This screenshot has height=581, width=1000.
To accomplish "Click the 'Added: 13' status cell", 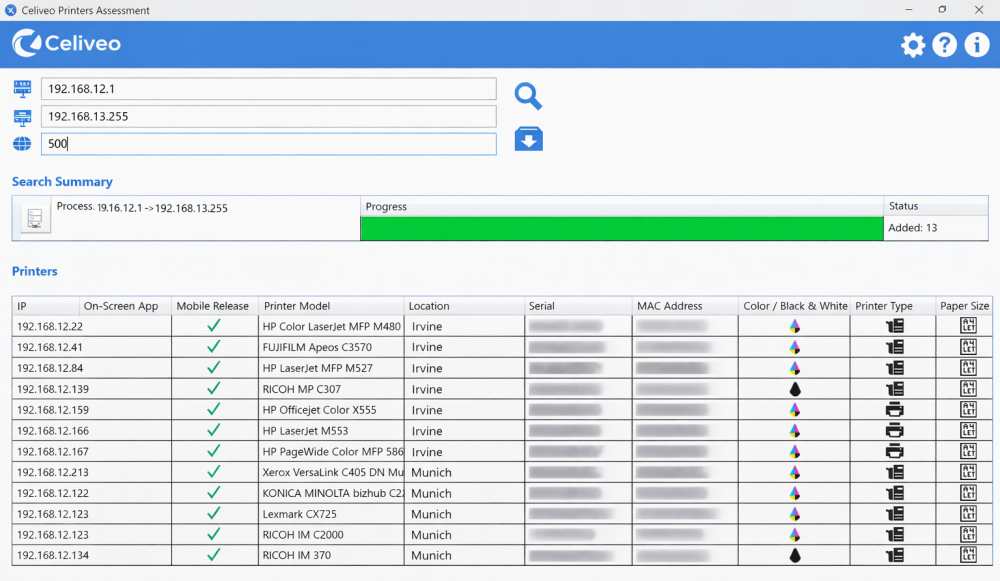I will point(936,228).
